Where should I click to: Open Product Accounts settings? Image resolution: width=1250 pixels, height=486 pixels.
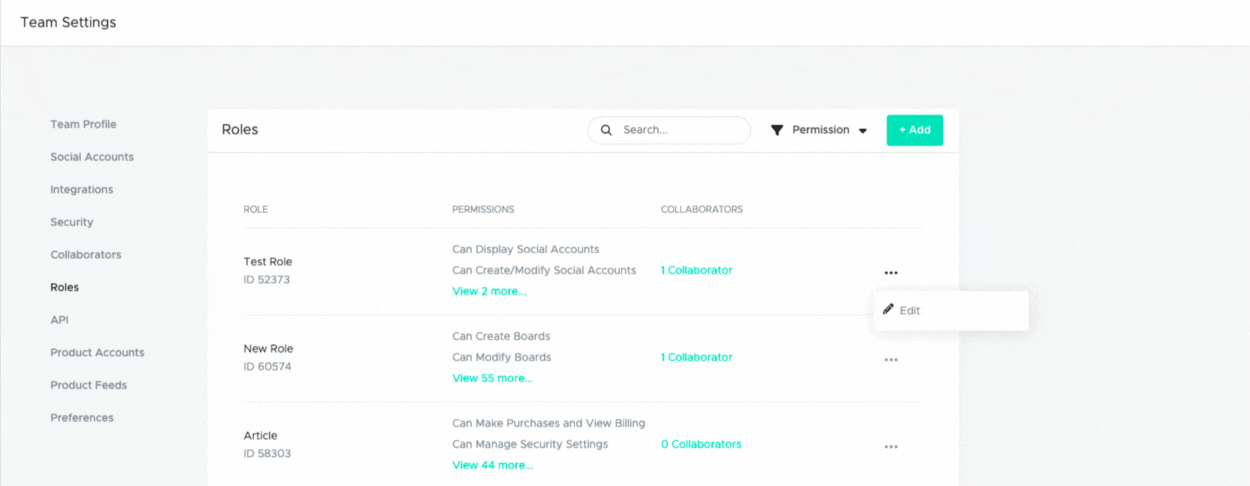point(97,352)
